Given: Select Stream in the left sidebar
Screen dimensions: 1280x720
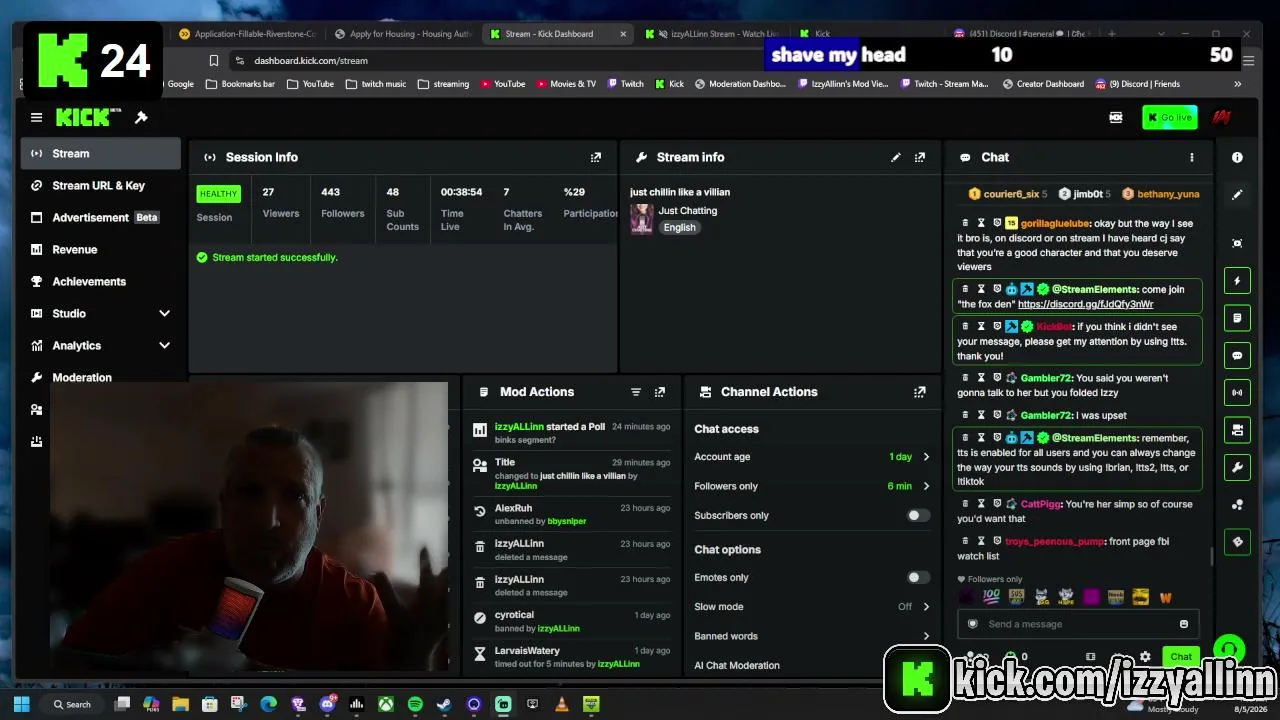Looking at the screenshot, I should [x=101, y=153].
